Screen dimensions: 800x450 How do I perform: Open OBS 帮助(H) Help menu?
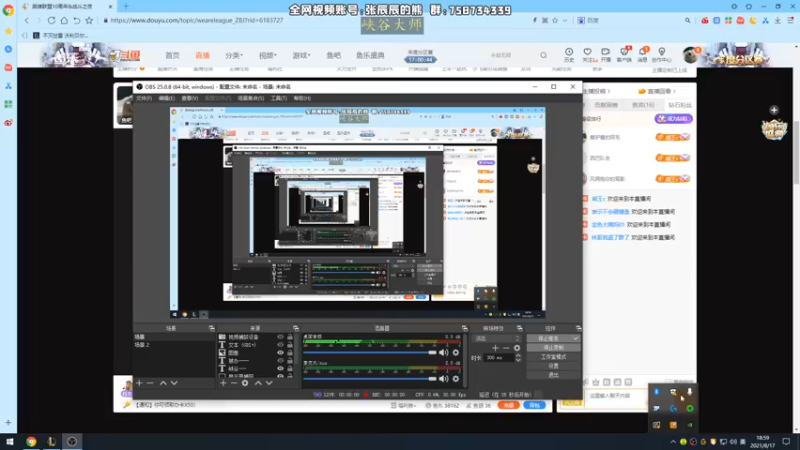tap(302, 98)
